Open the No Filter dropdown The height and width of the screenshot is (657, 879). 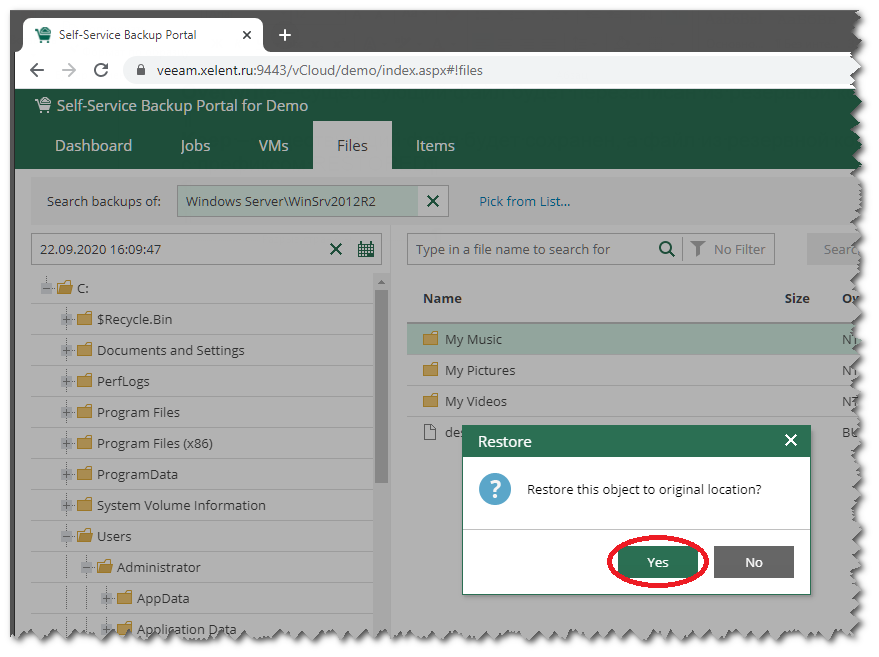[x=729, y=249]
